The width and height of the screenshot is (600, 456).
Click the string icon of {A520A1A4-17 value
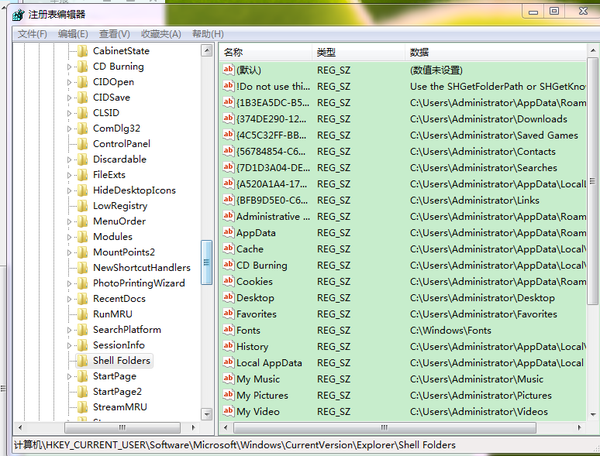[x=228, y=184]
